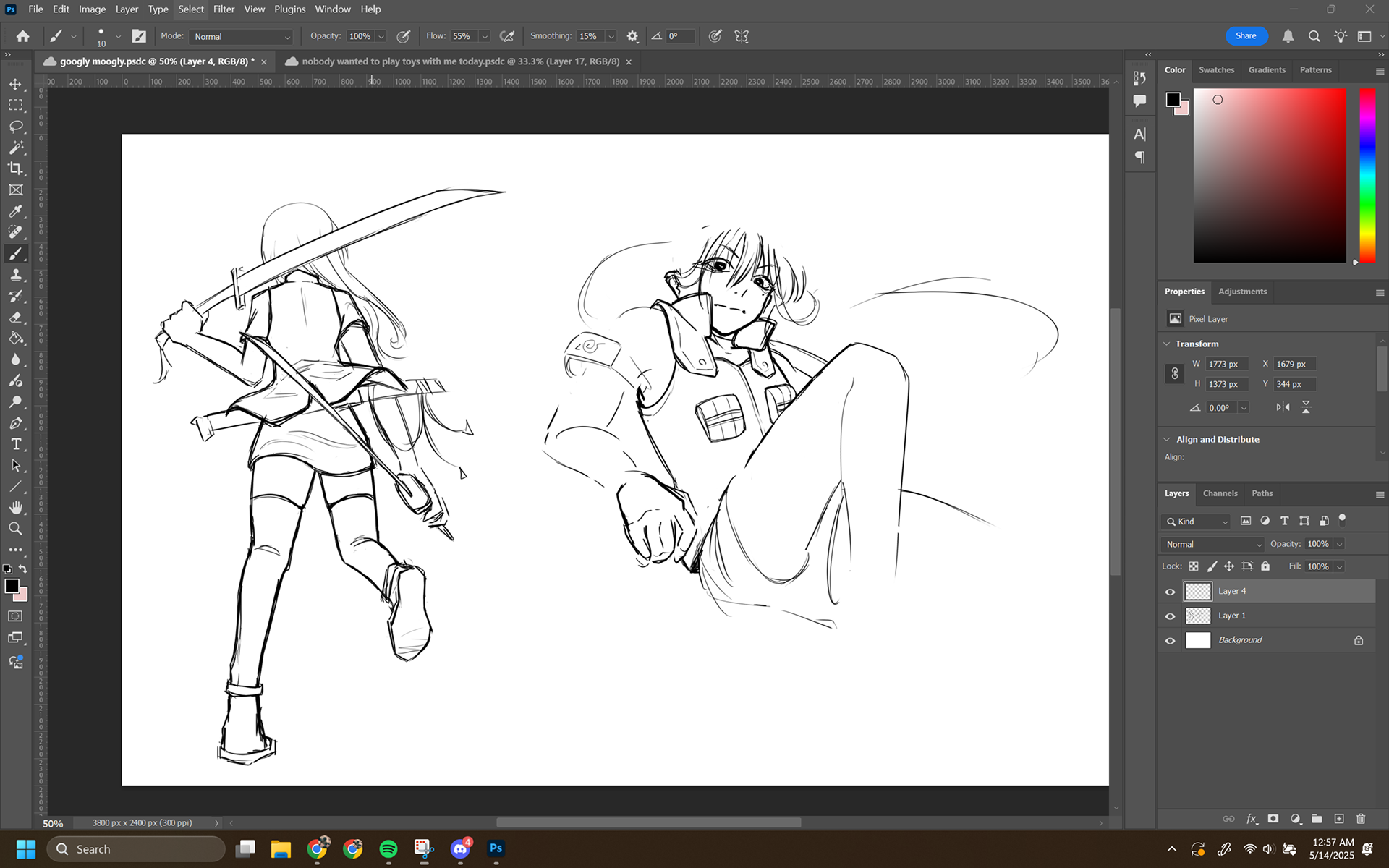Create a new layer icon
This screenshot has height=868, width=1389.
(x=1339, y=819)
